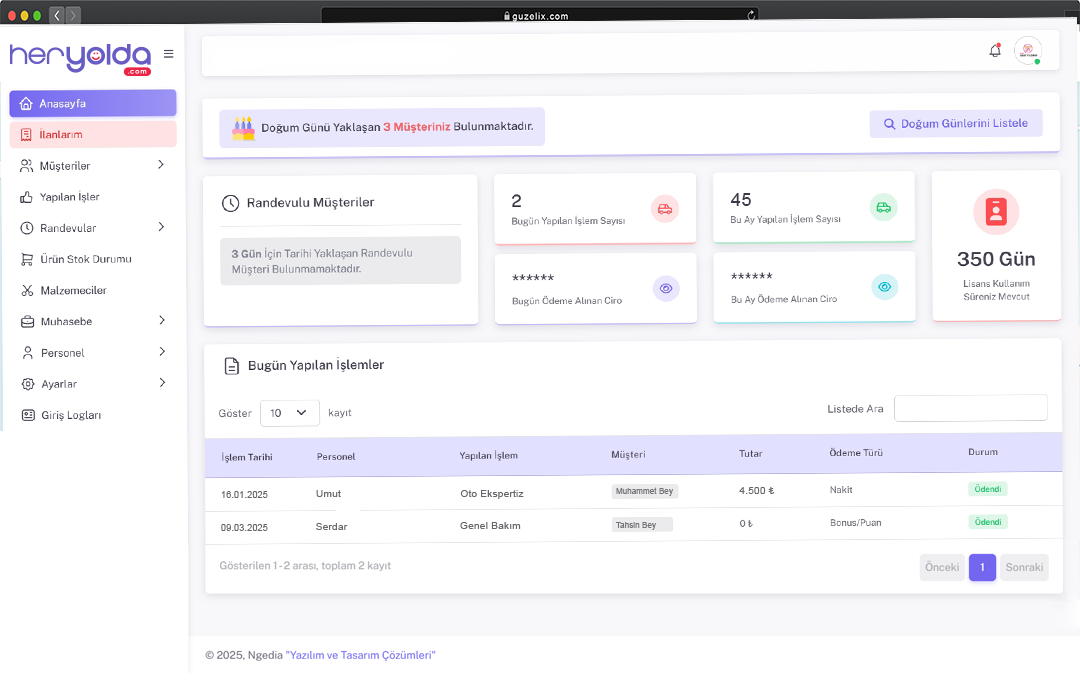Screen dimensions: 1080x681
Task: Click the red license ID icon
Action: pos(995,212)
